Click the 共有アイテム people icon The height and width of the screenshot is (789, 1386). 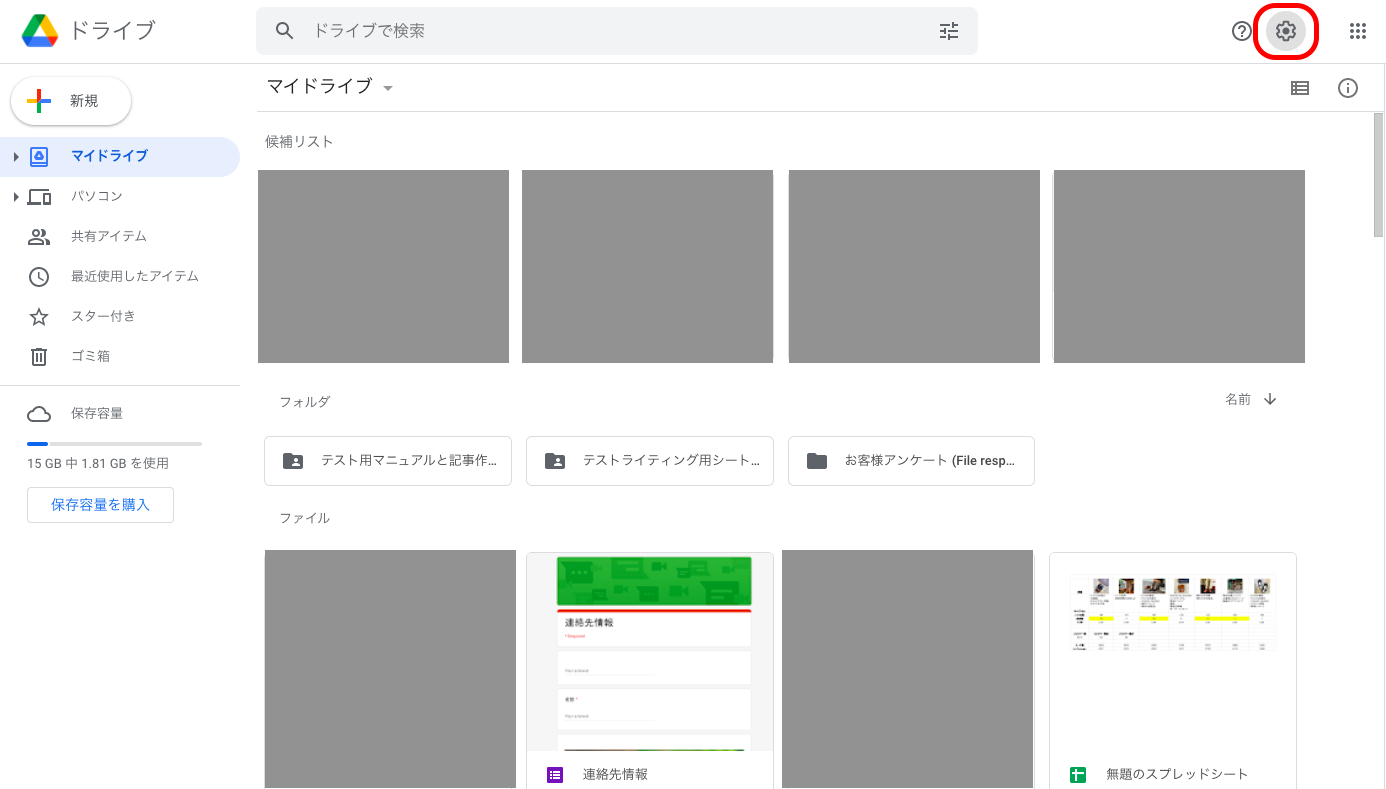(39, 236)
